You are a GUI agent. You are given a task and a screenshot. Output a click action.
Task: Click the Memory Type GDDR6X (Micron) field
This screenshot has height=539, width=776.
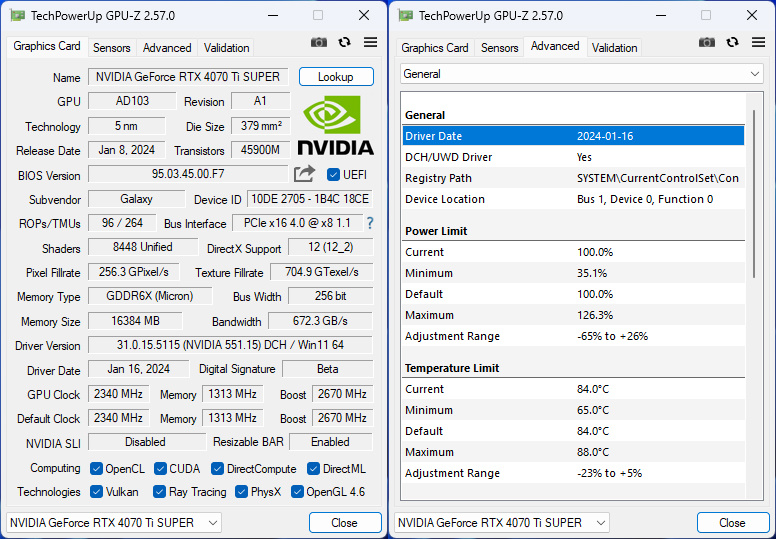pyautogui.click(x=150, y=296)
